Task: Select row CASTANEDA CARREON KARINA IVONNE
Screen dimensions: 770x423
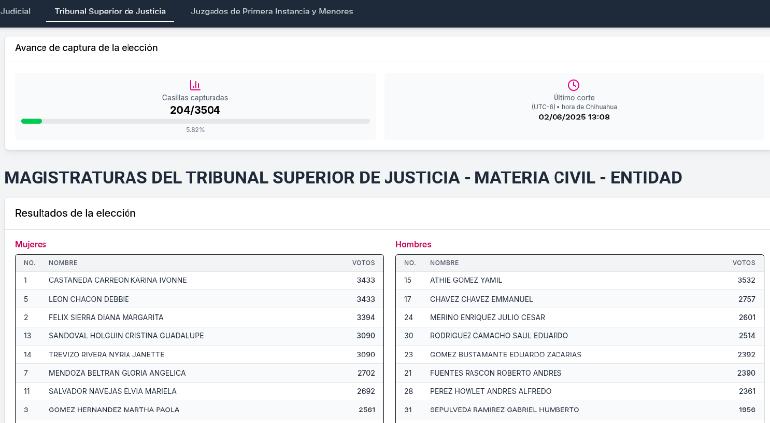Action: 117,280
